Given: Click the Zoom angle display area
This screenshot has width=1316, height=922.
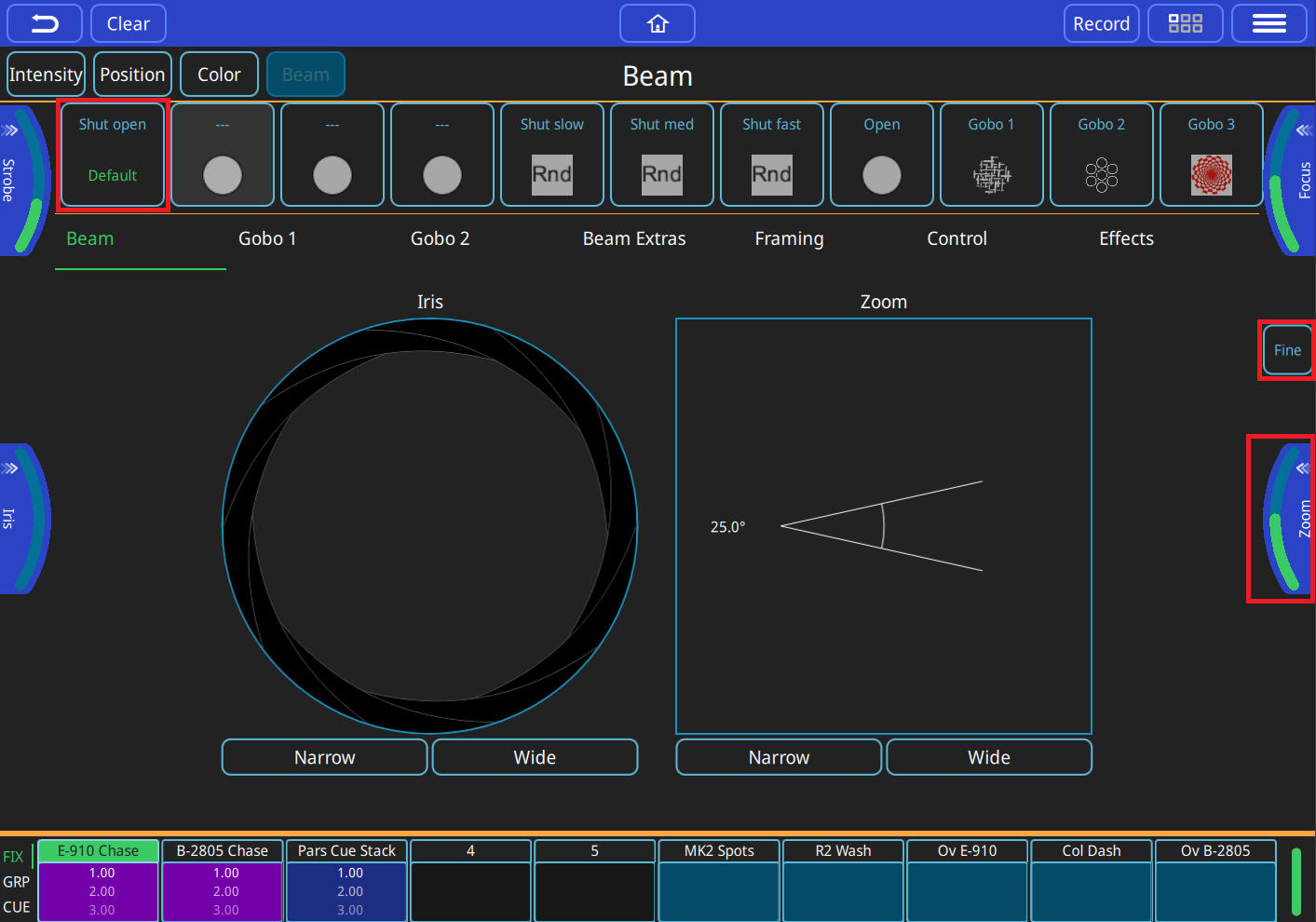Looking at the screenshot, I should [x=883, y=526].
